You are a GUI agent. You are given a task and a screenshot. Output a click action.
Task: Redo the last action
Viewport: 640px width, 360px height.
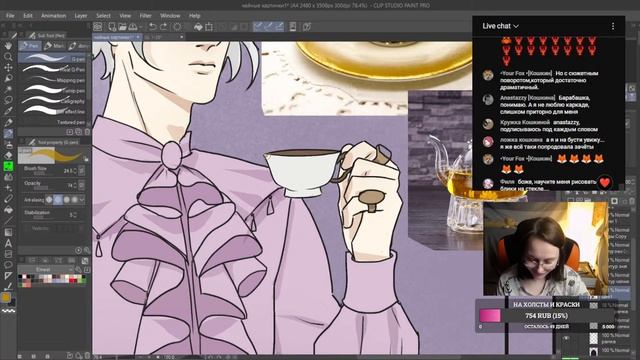[x=163, y=27]
